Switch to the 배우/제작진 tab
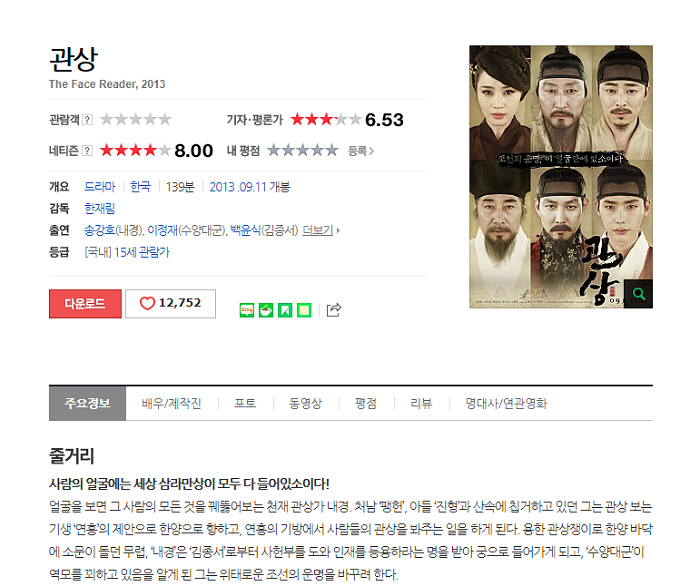The image size is (700, 586). (171, 403)
